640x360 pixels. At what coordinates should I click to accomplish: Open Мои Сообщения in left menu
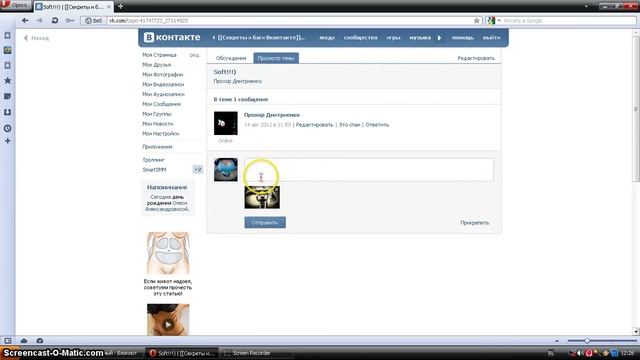161,104
